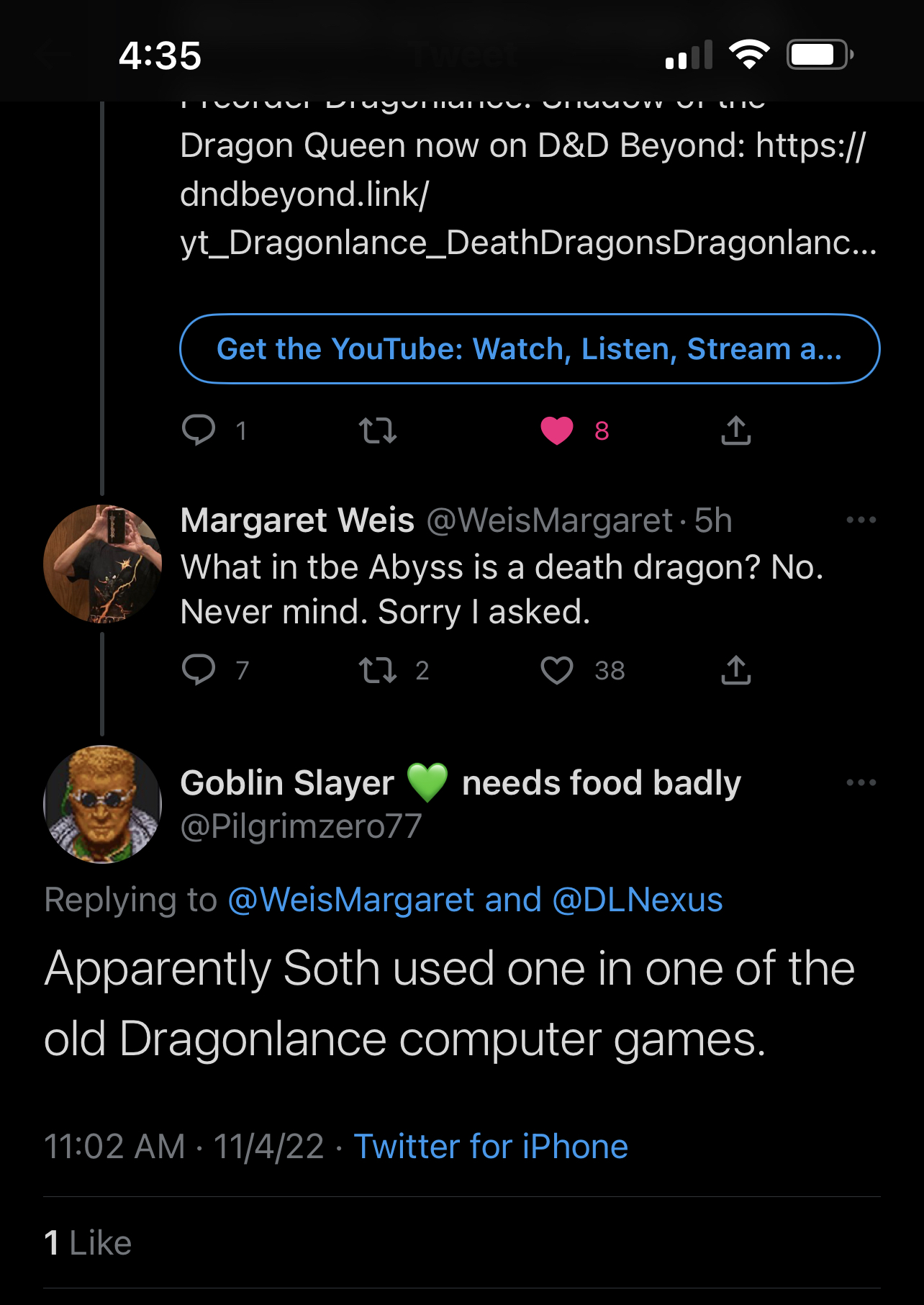Retweet the D&D Beyond preorder tweet
Viewport: 924px width, 1305px height.
pos(378,430)
